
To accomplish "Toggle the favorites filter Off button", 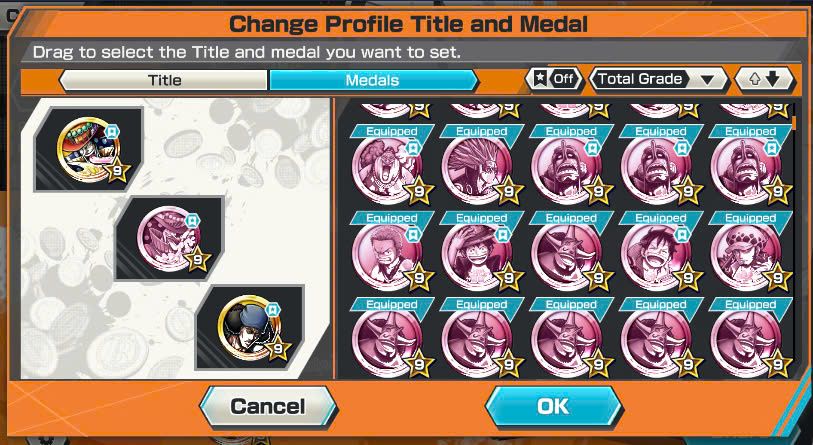I will coord(553,79).
